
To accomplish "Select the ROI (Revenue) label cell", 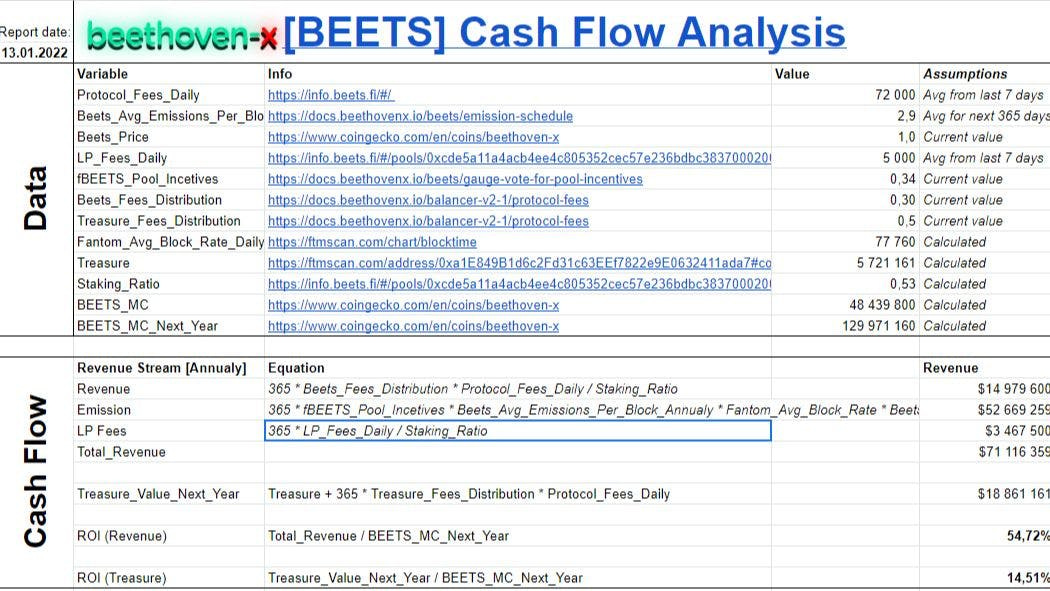I will tap(169, 536).
